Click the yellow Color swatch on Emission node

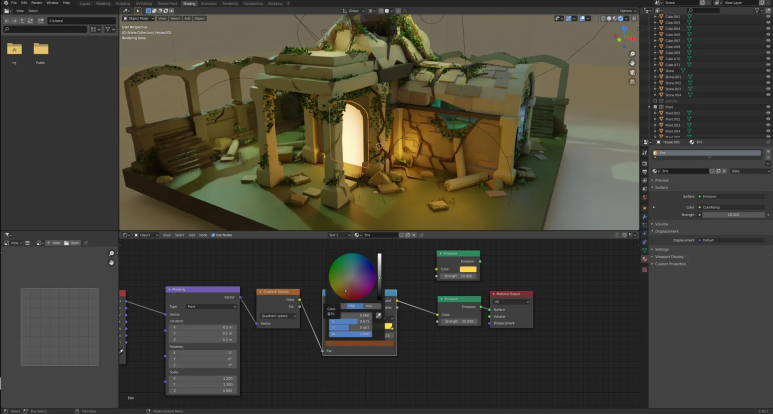467,269
